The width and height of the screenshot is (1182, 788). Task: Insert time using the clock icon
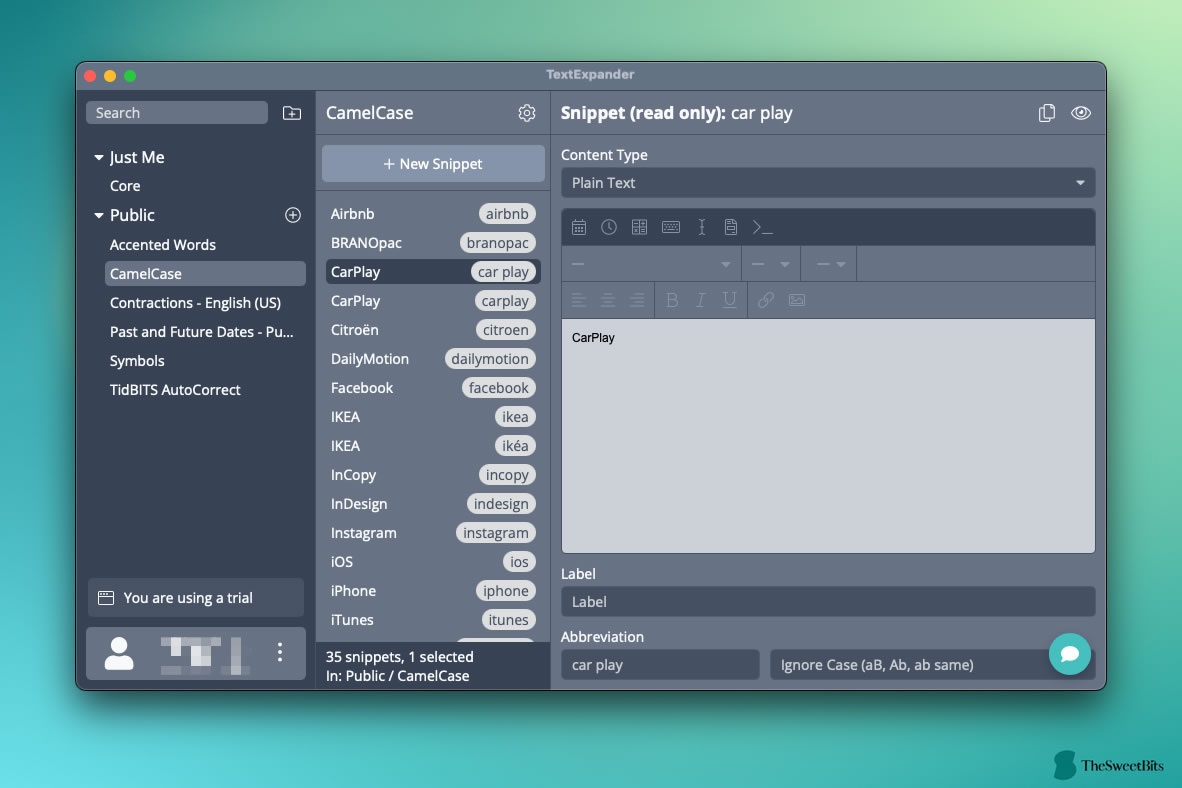(x=609, y=227)
